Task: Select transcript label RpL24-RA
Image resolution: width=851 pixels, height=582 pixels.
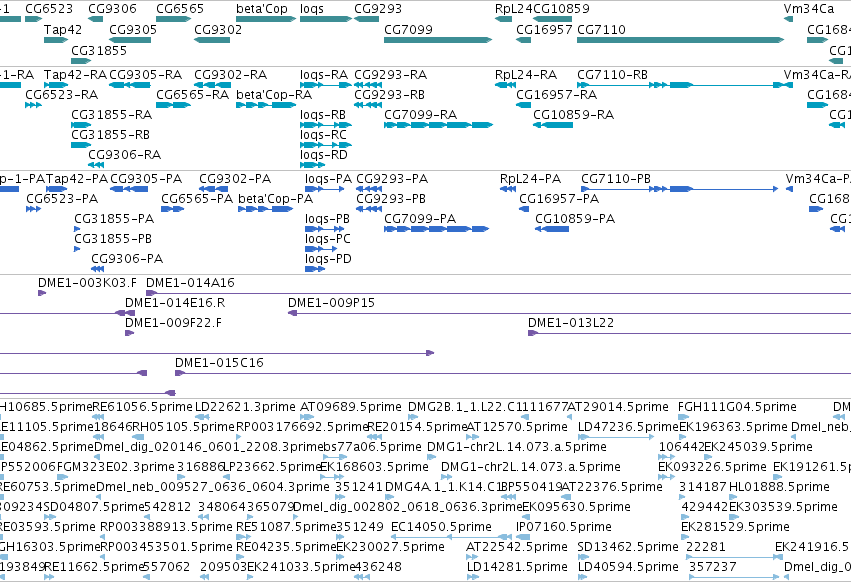Action: point(526,74)
